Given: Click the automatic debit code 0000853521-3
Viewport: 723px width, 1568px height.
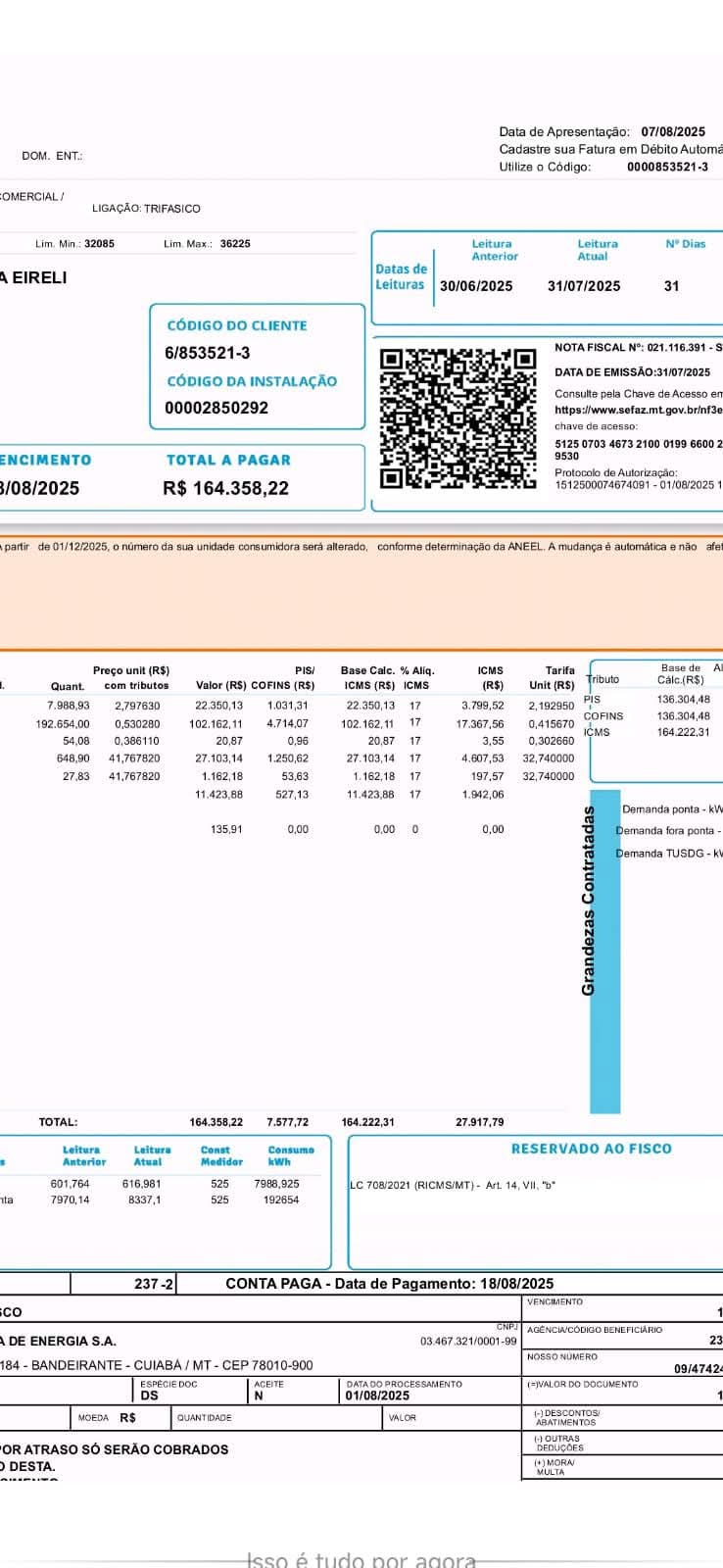Looking at the screenshot, I should [x=667, y=167].
